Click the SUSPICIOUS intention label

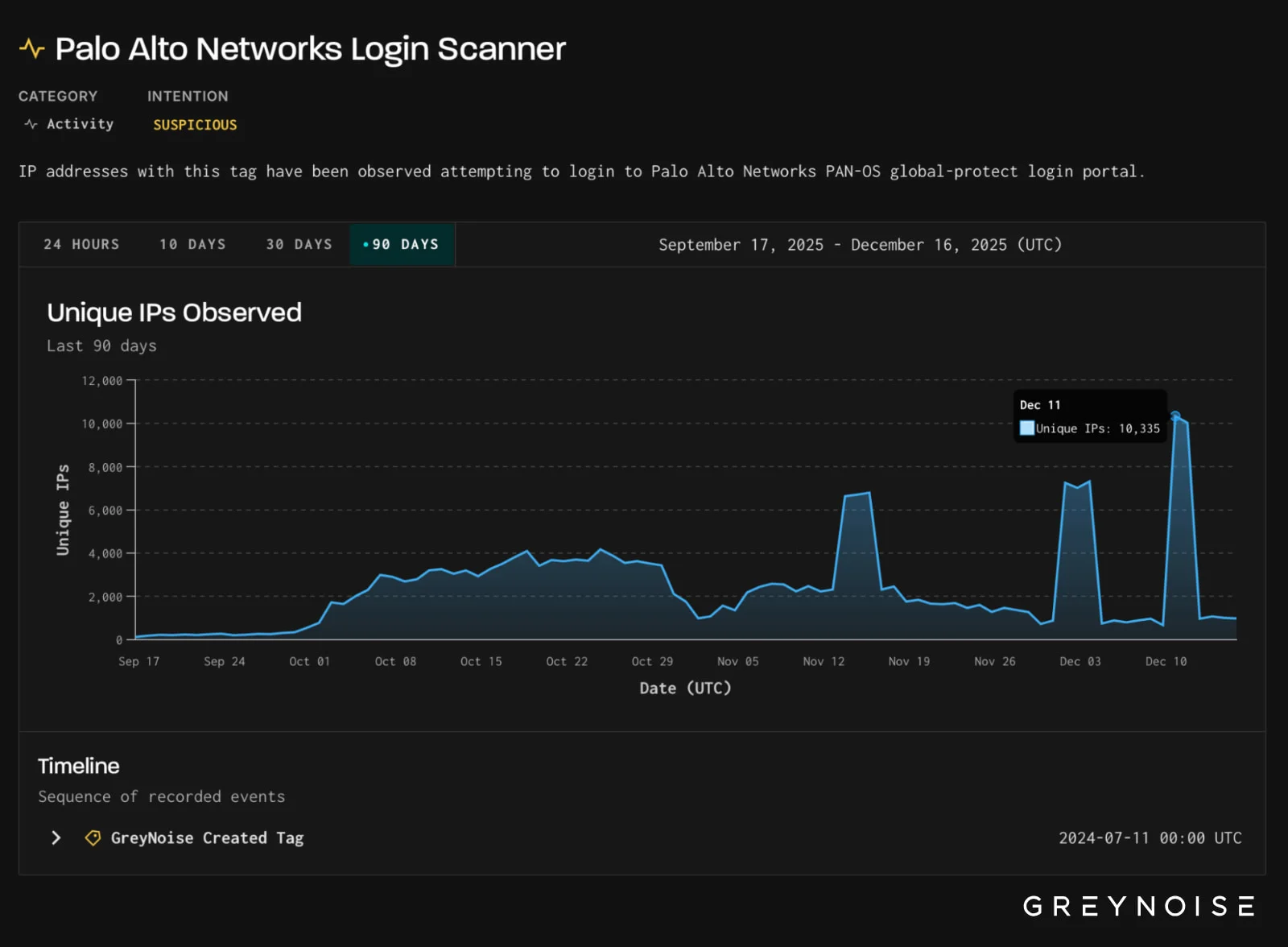(x=195, y=124)
